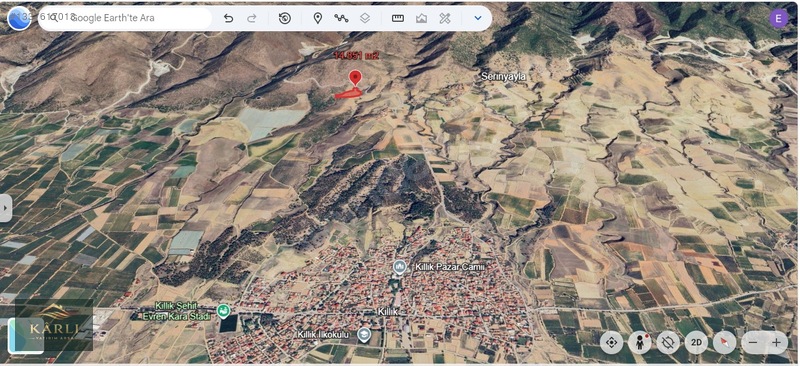Image resolution: width=800 pixels, height=366 pixels.
Task: Expand the toolbar's blue chevron dropdown
Action: (x=478, y=18)
